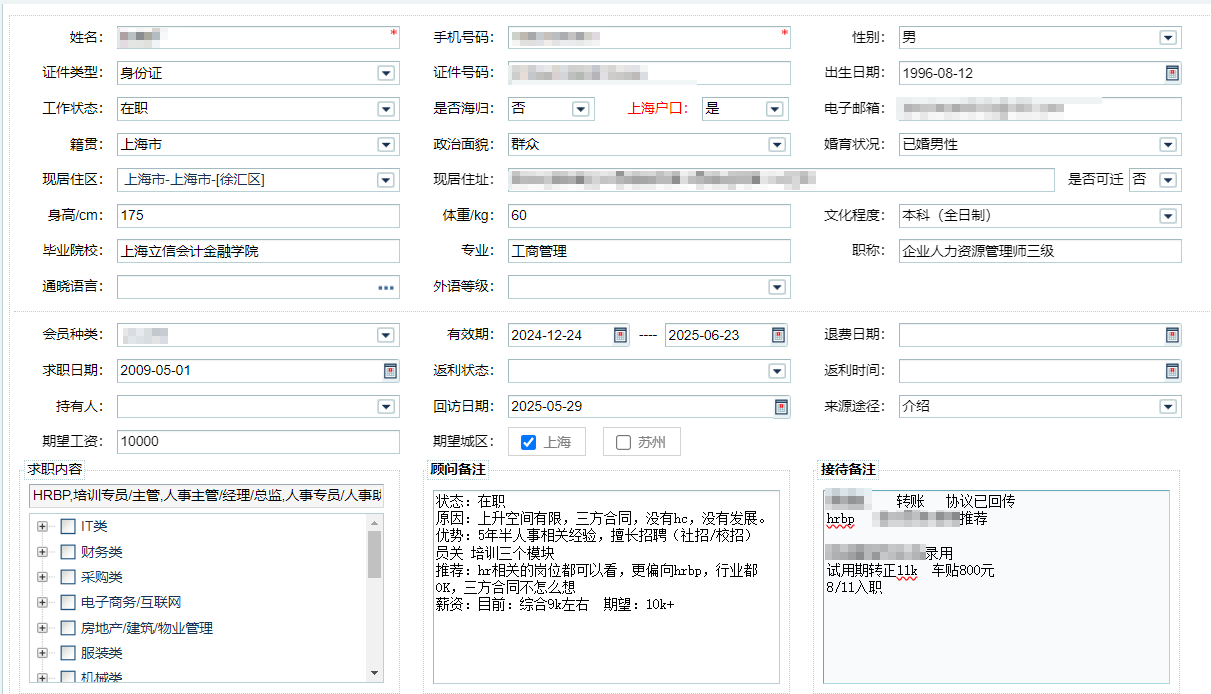The image size is (1211, 694).
Task: Check the 财务类 category checkbox
Action: click(67, 552)
